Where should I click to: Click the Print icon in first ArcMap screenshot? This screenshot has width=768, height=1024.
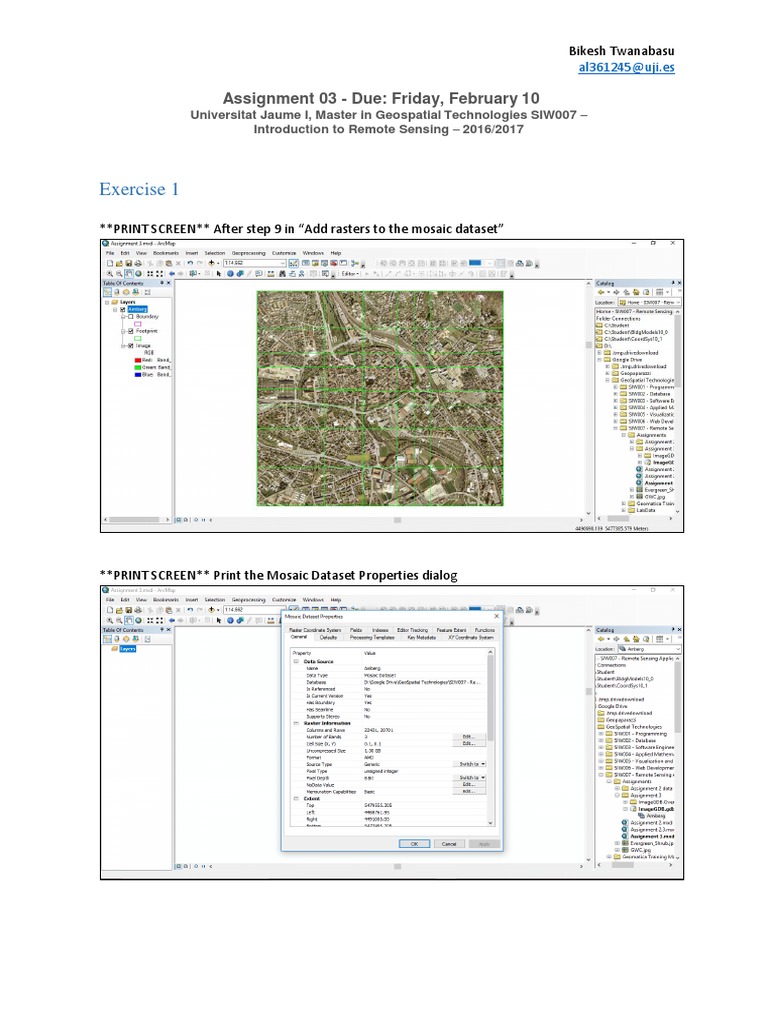pos(138,263)
